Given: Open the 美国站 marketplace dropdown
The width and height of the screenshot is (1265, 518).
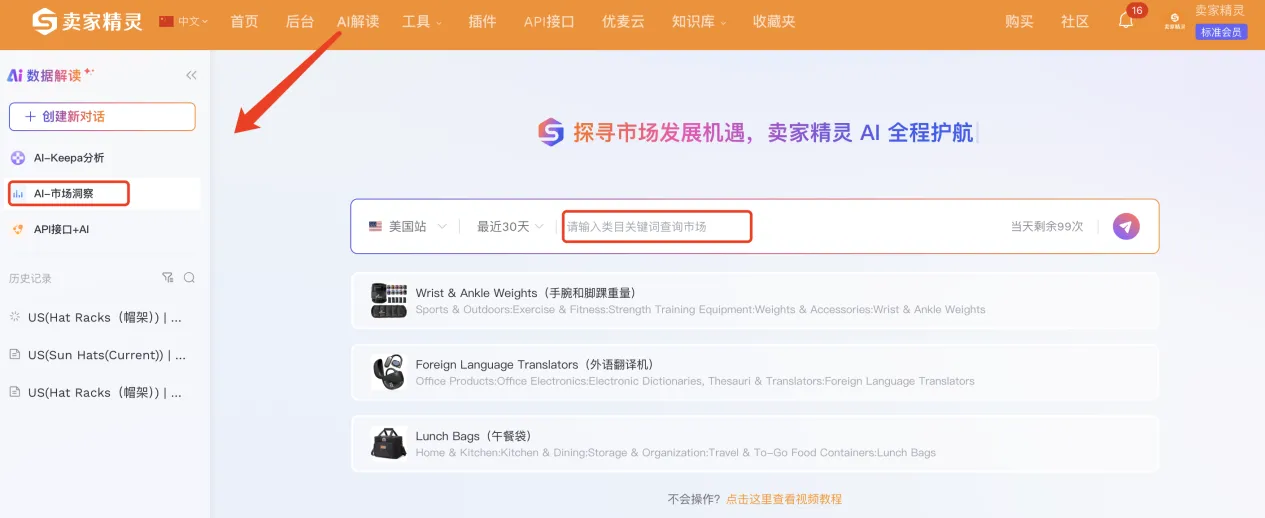Looking at the screenshot, I should (x=407, y=227).
